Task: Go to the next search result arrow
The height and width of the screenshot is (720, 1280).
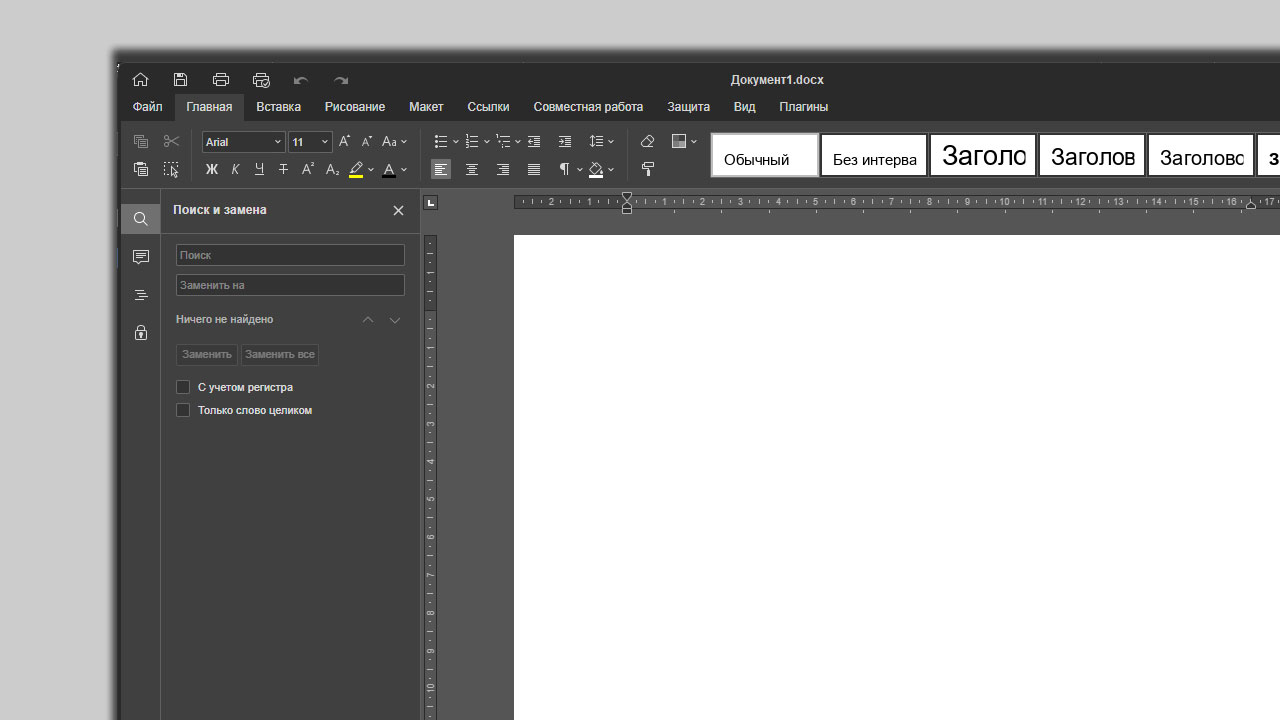Action: (395, 320)
